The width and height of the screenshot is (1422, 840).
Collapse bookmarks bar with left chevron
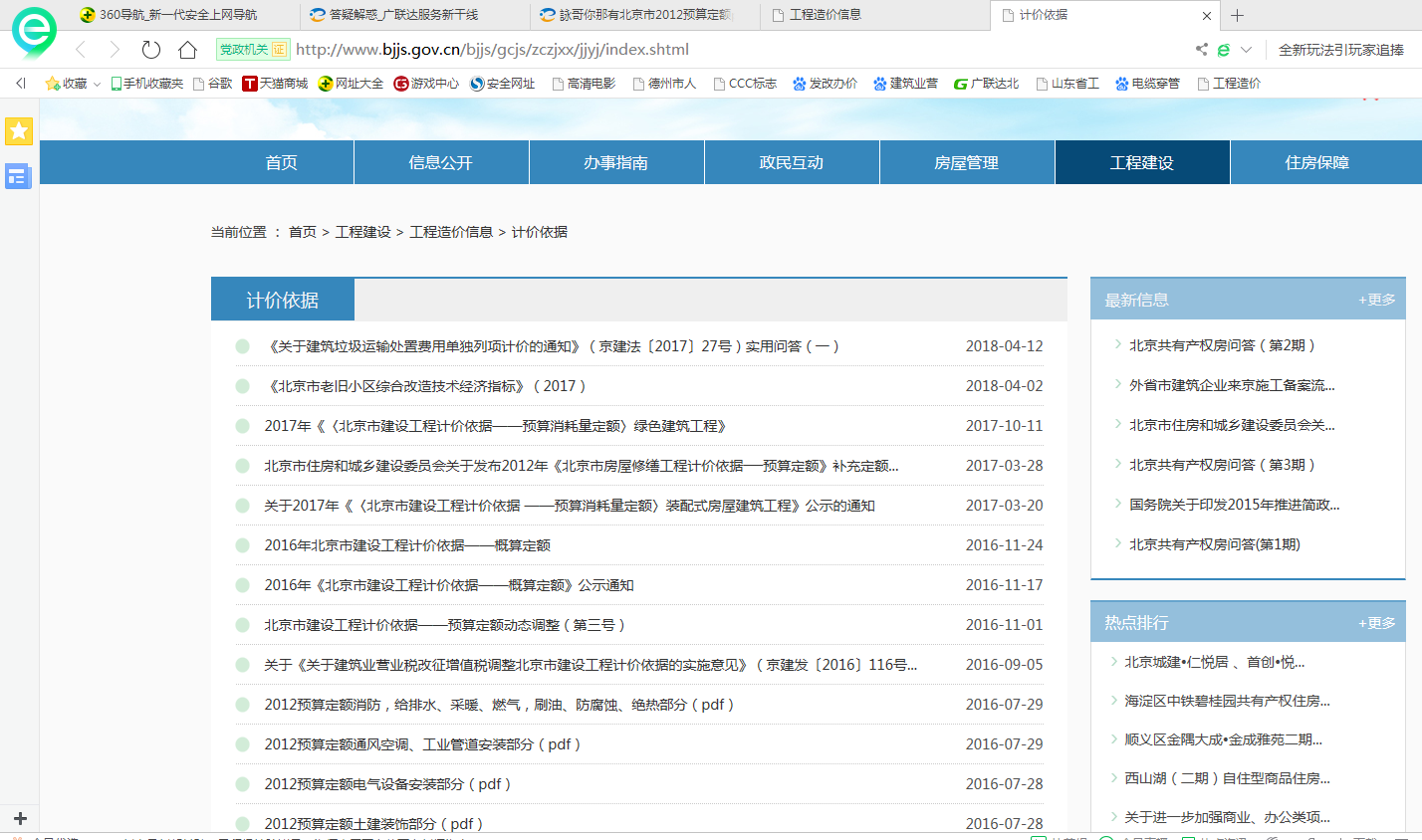(x=20, y=84)
